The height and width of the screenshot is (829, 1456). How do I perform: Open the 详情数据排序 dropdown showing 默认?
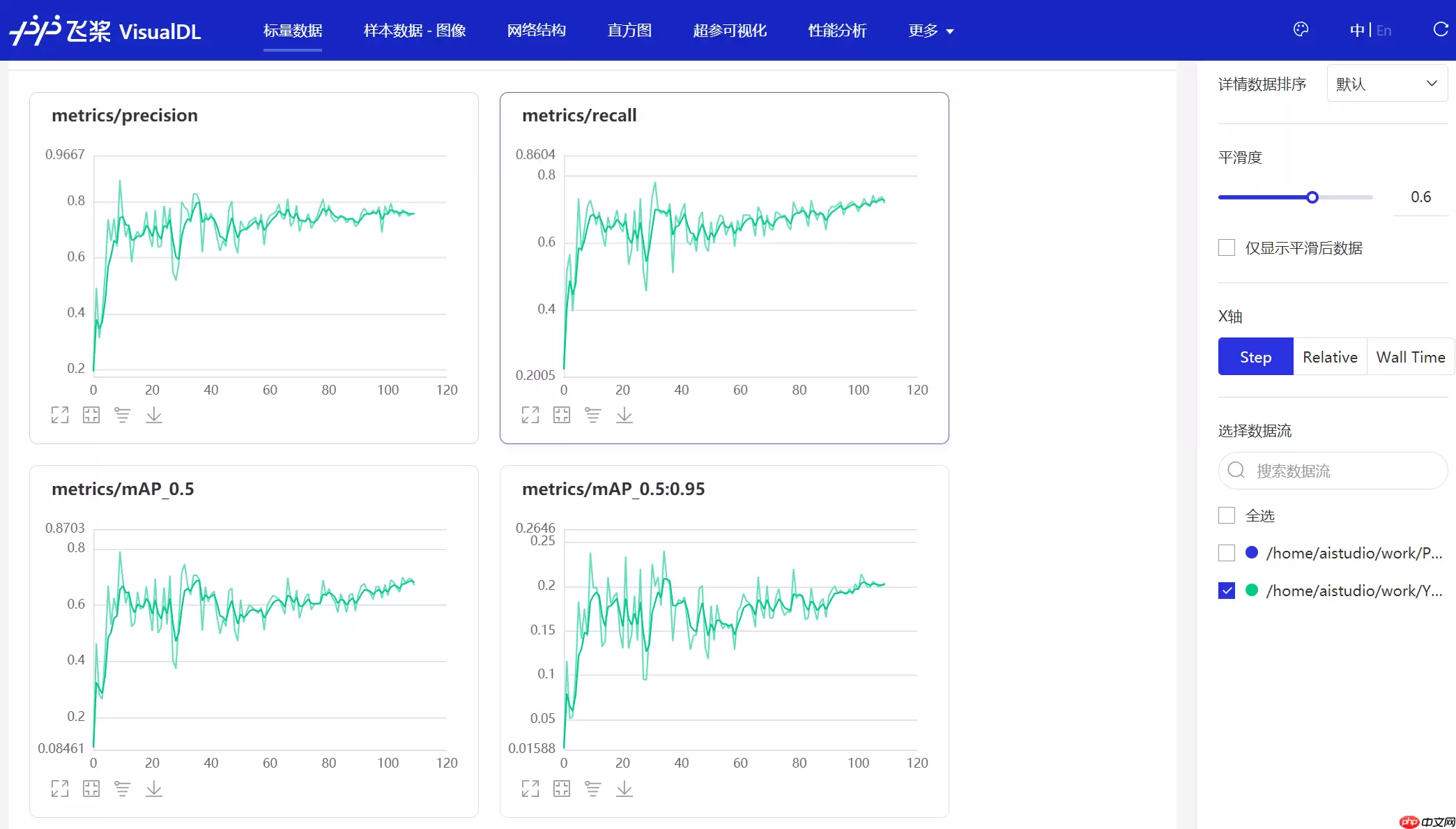click(x=1386, y=83)
